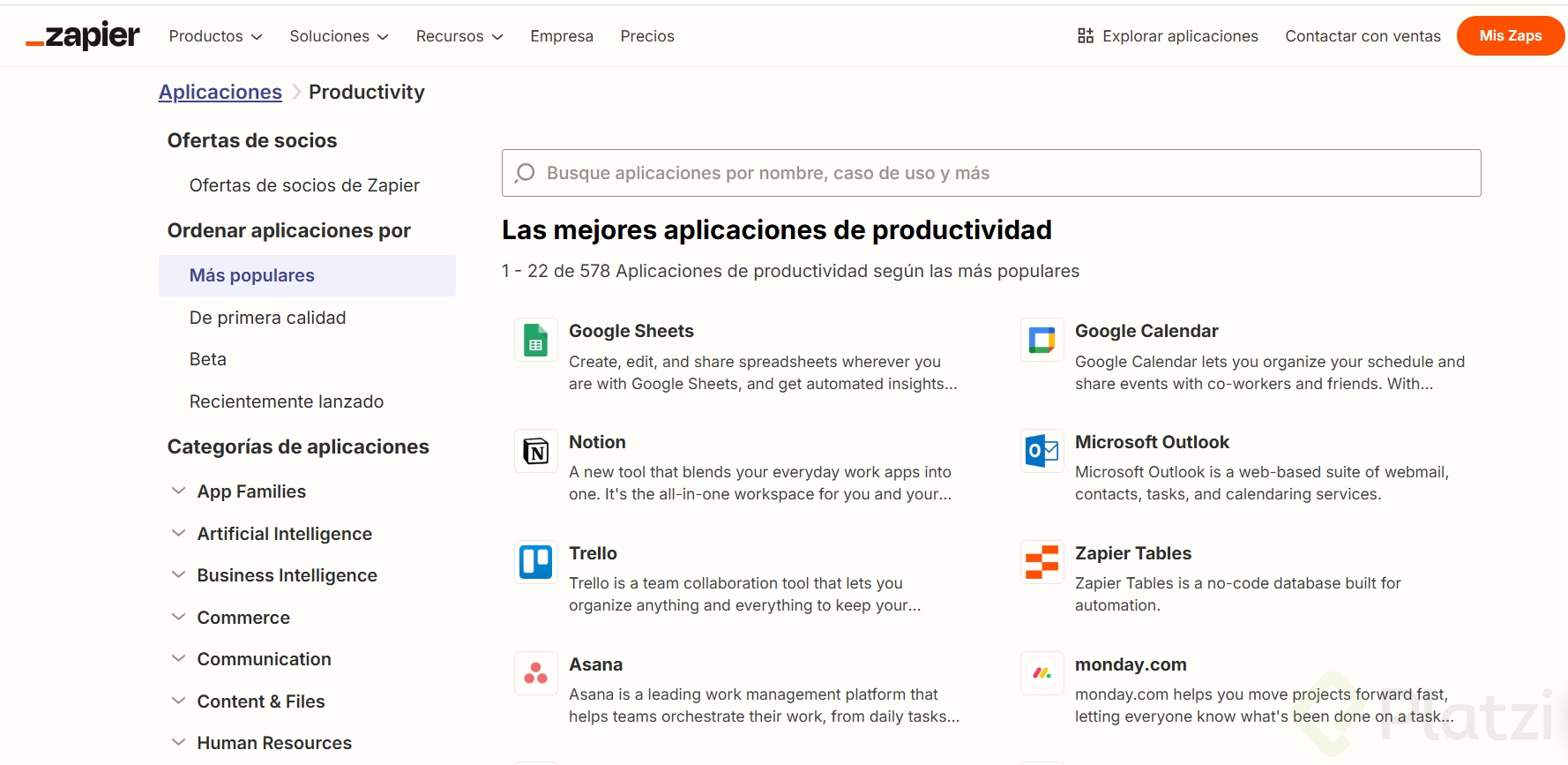The height and width of the screenshot is (765, 1568).
Task: Click the Zapier logo
Action: [83, 36]
